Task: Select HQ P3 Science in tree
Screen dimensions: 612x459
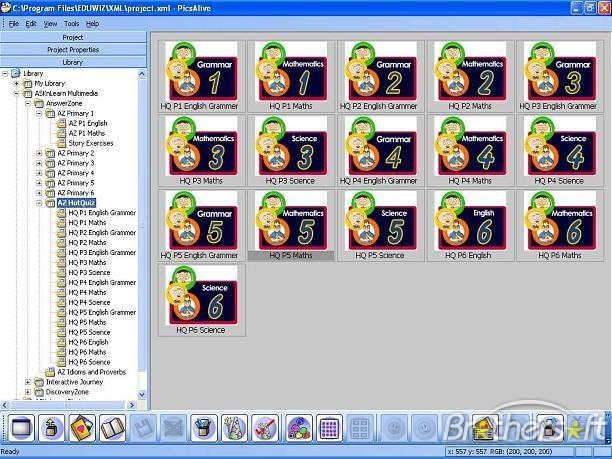Action: pyautogui.click(x=89, y=272)
